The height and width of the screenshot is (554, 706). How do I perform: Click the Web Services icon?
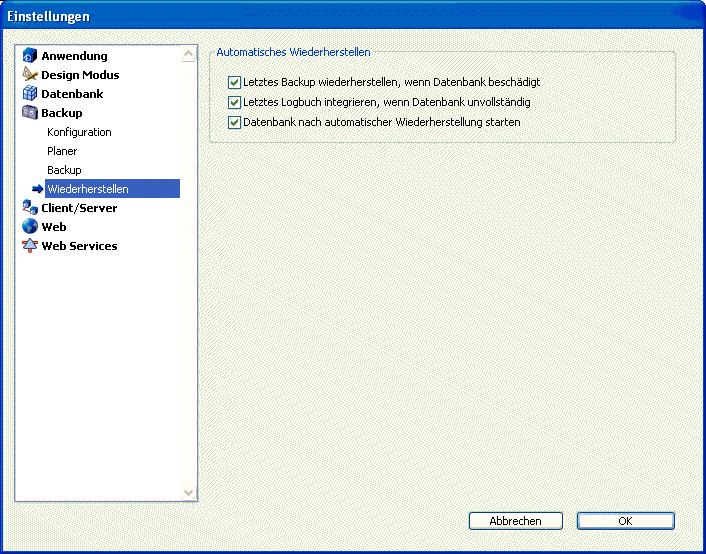click(x=30, y=246)
